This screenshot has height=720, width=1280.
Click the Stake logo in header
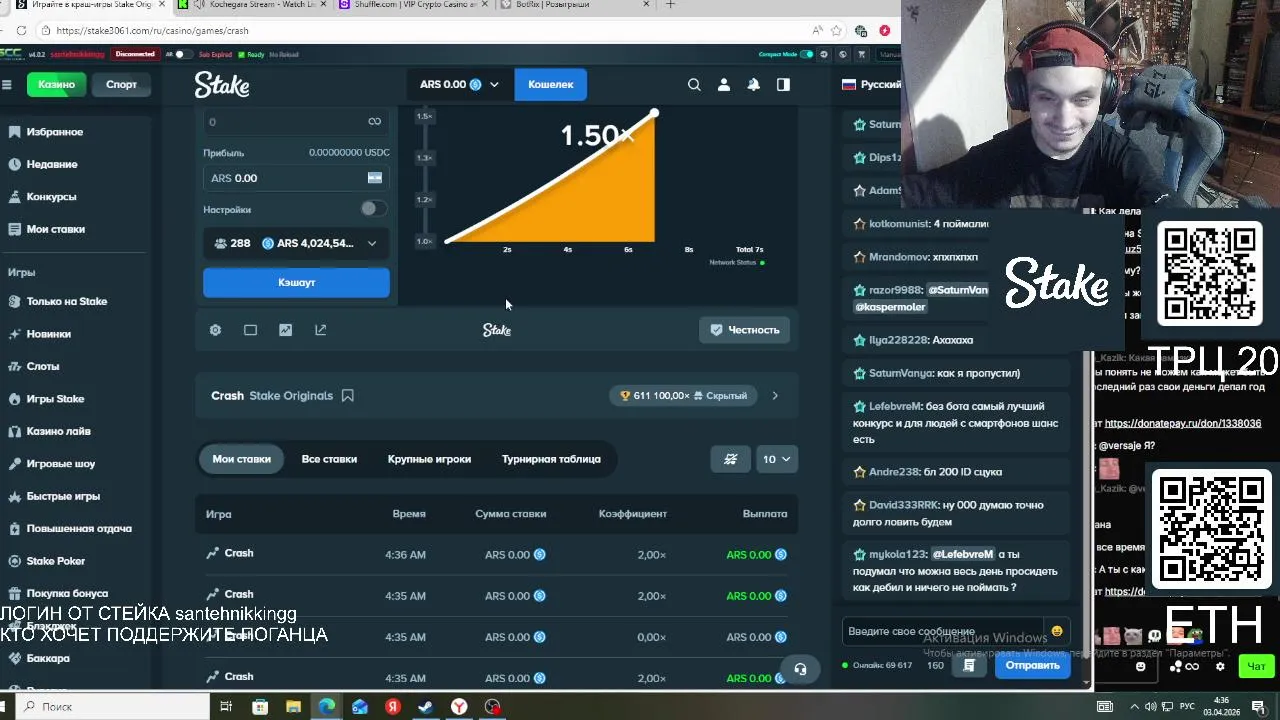point(222,85)
